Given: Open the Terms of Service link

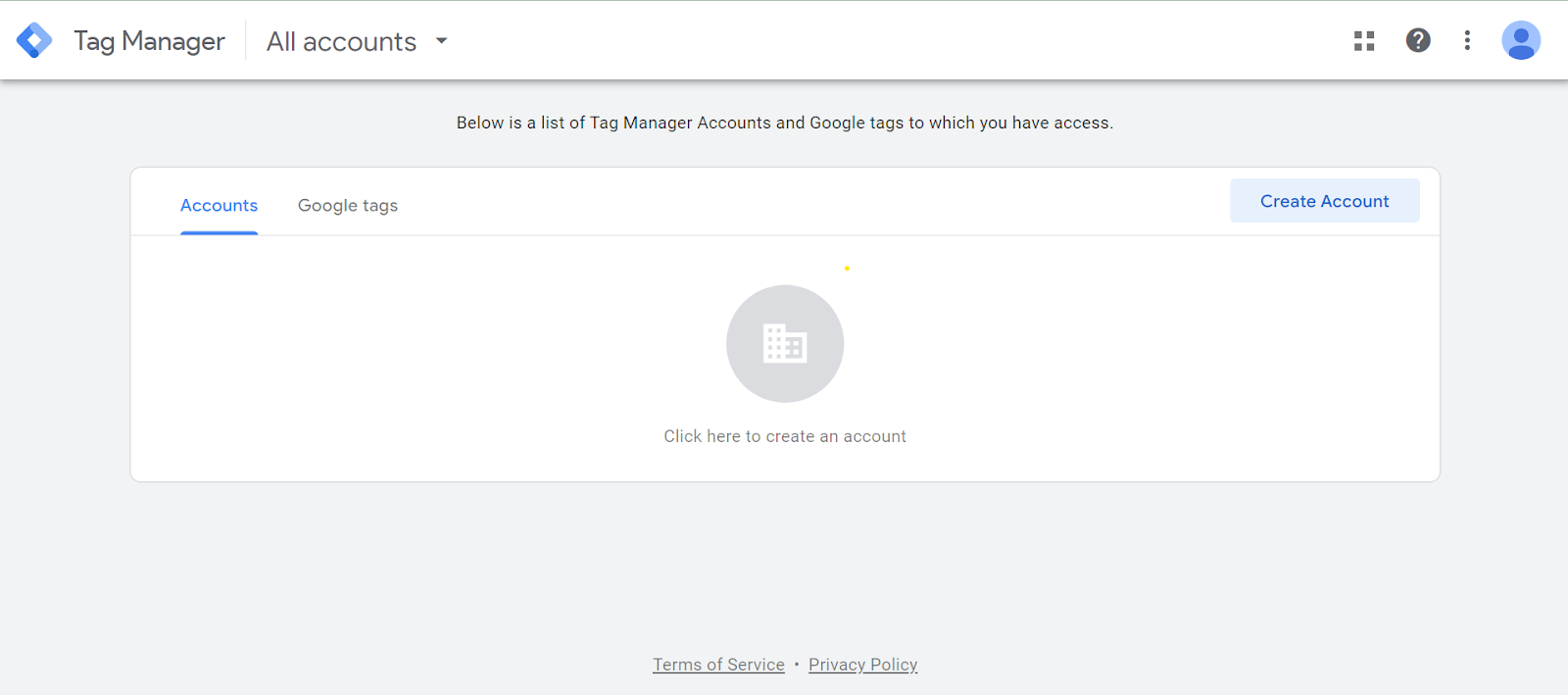Looking at the screenshot, I should pyautogui.click(x=718, y=665).
